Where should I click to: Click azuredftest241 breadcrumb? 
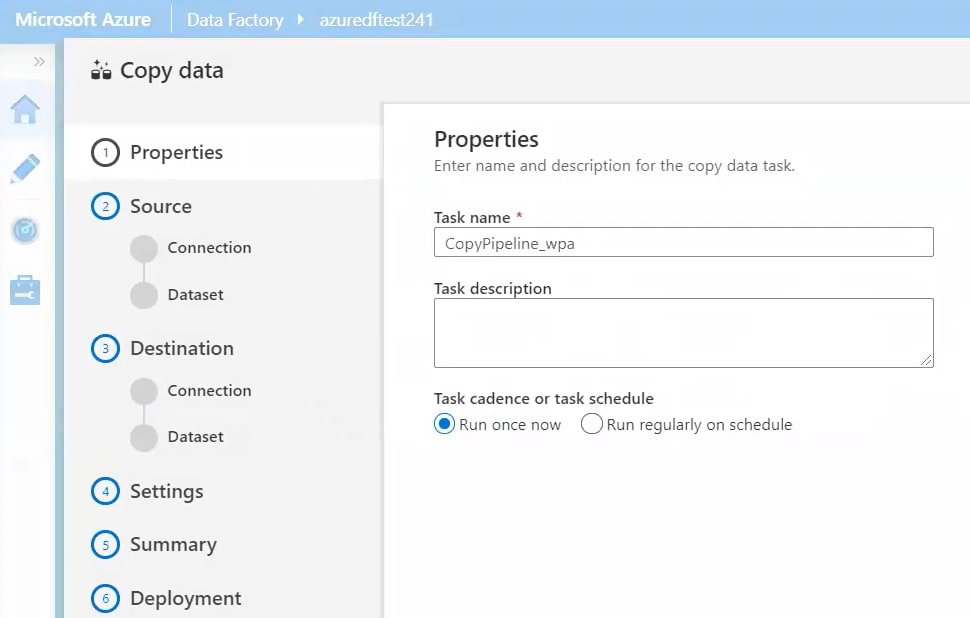[376, 20]
